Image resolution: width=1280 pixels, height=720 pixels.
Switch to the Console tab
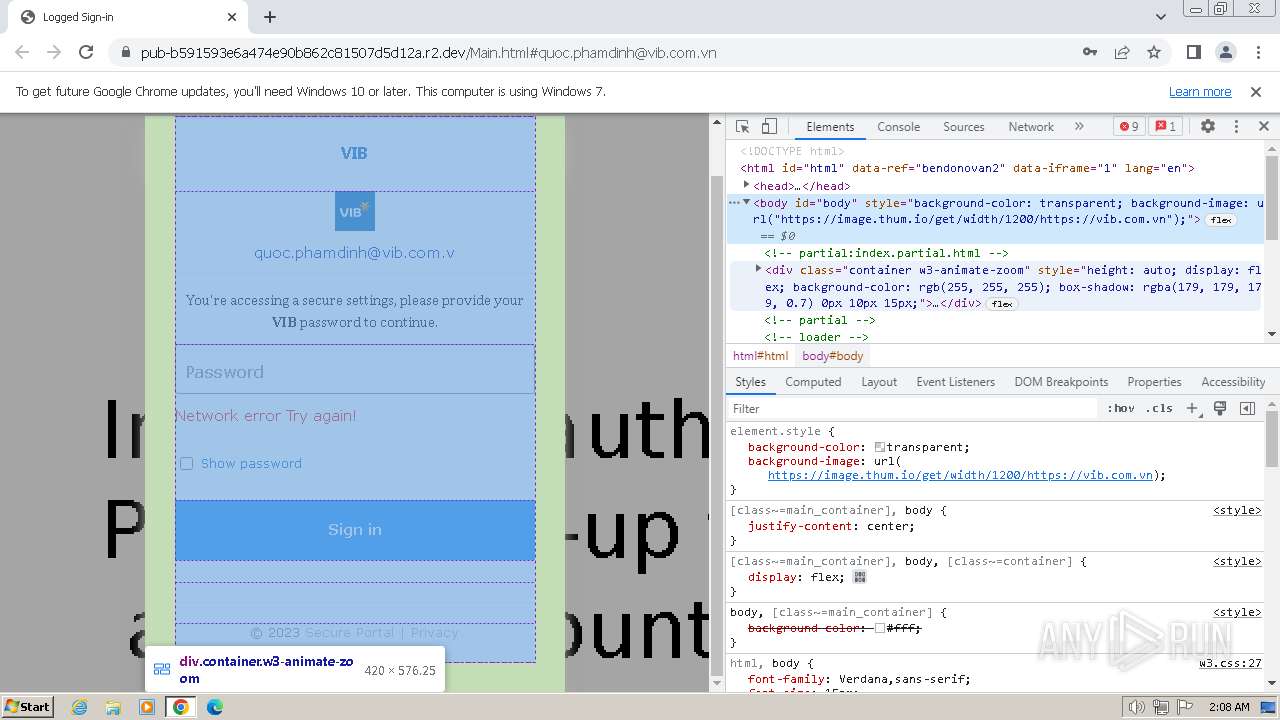tap(898, 127)
